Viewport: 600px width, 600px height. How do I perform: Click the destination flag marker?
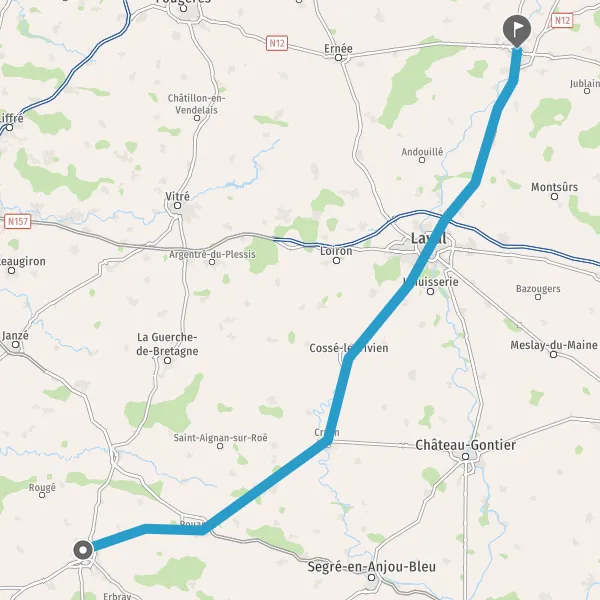(x=517, y=31)
